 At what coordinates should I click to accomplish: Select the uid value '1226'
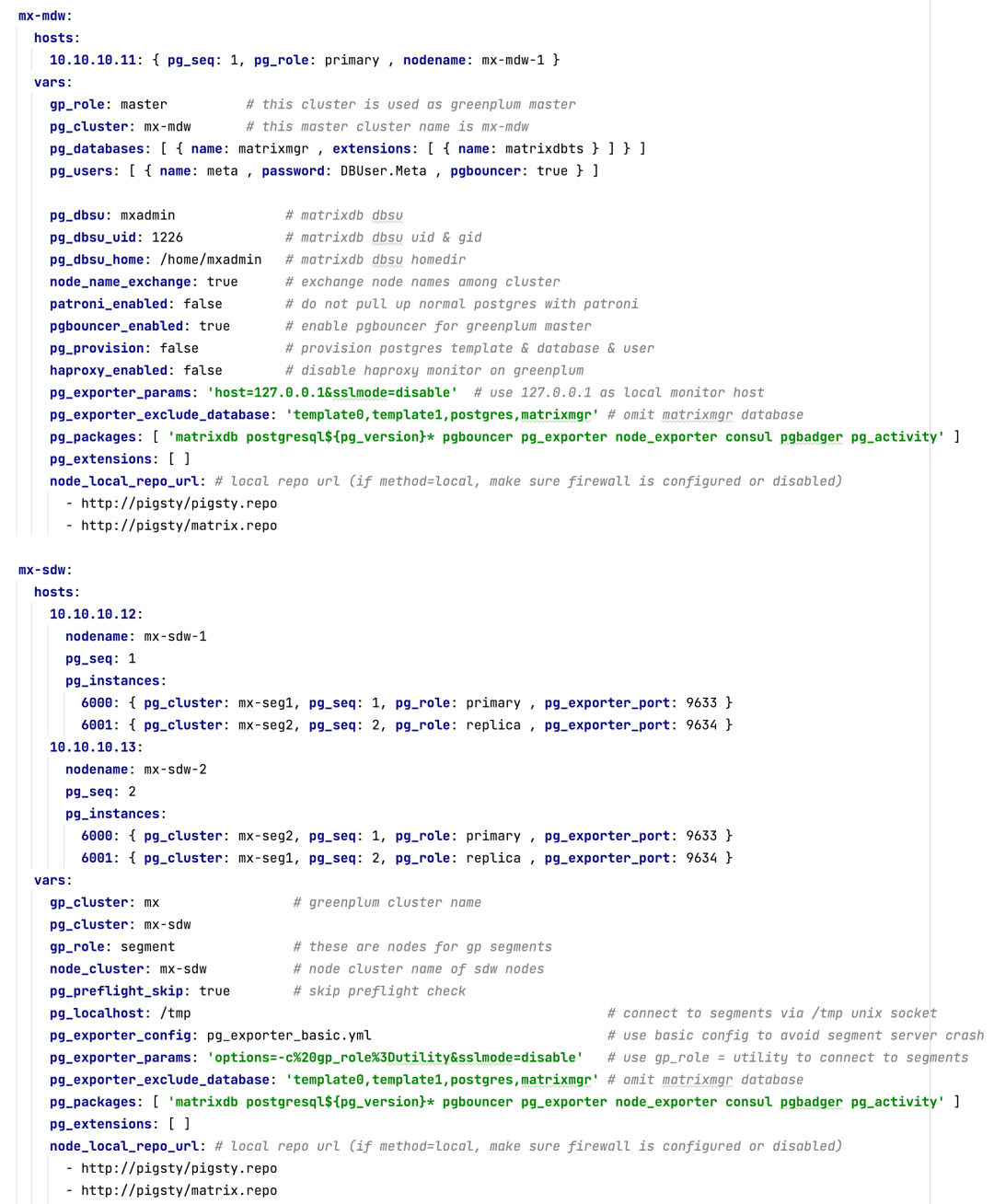pos(168,237)
